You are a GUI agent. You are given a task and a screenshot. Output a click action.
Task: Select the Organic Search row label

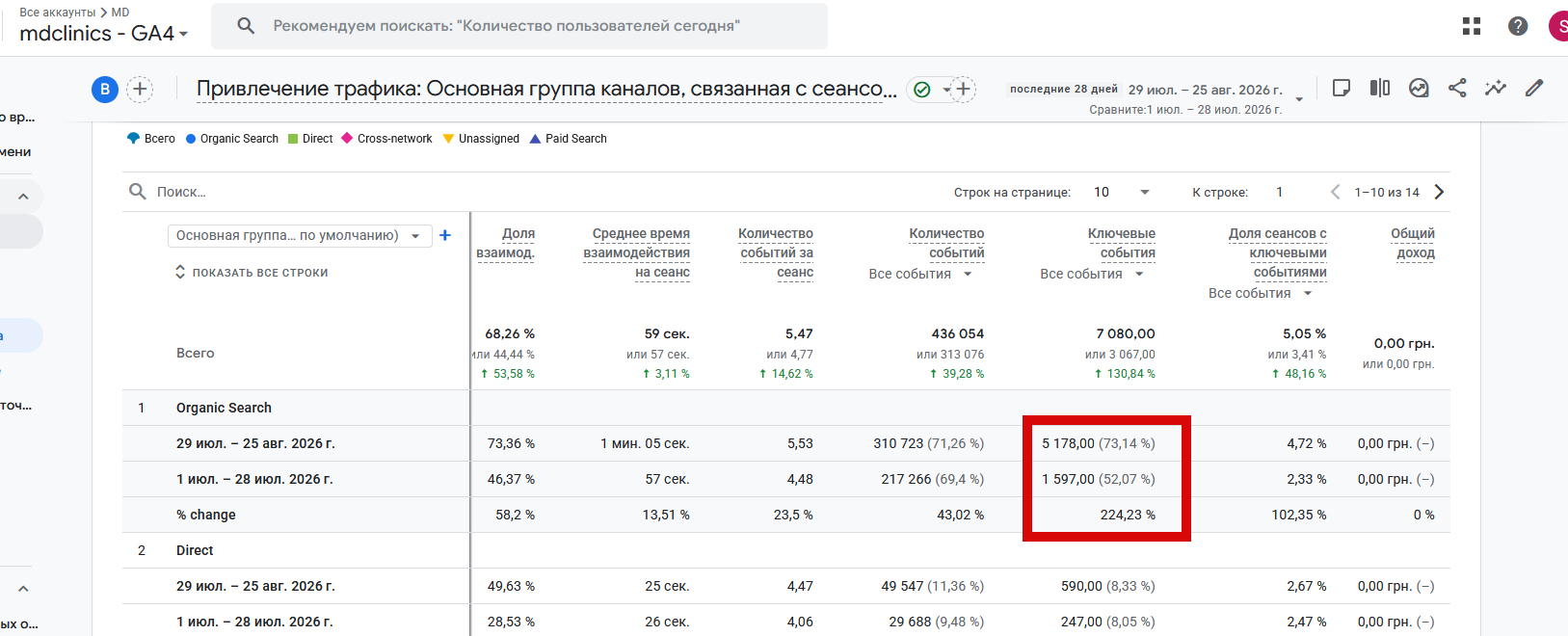point(224,408)
